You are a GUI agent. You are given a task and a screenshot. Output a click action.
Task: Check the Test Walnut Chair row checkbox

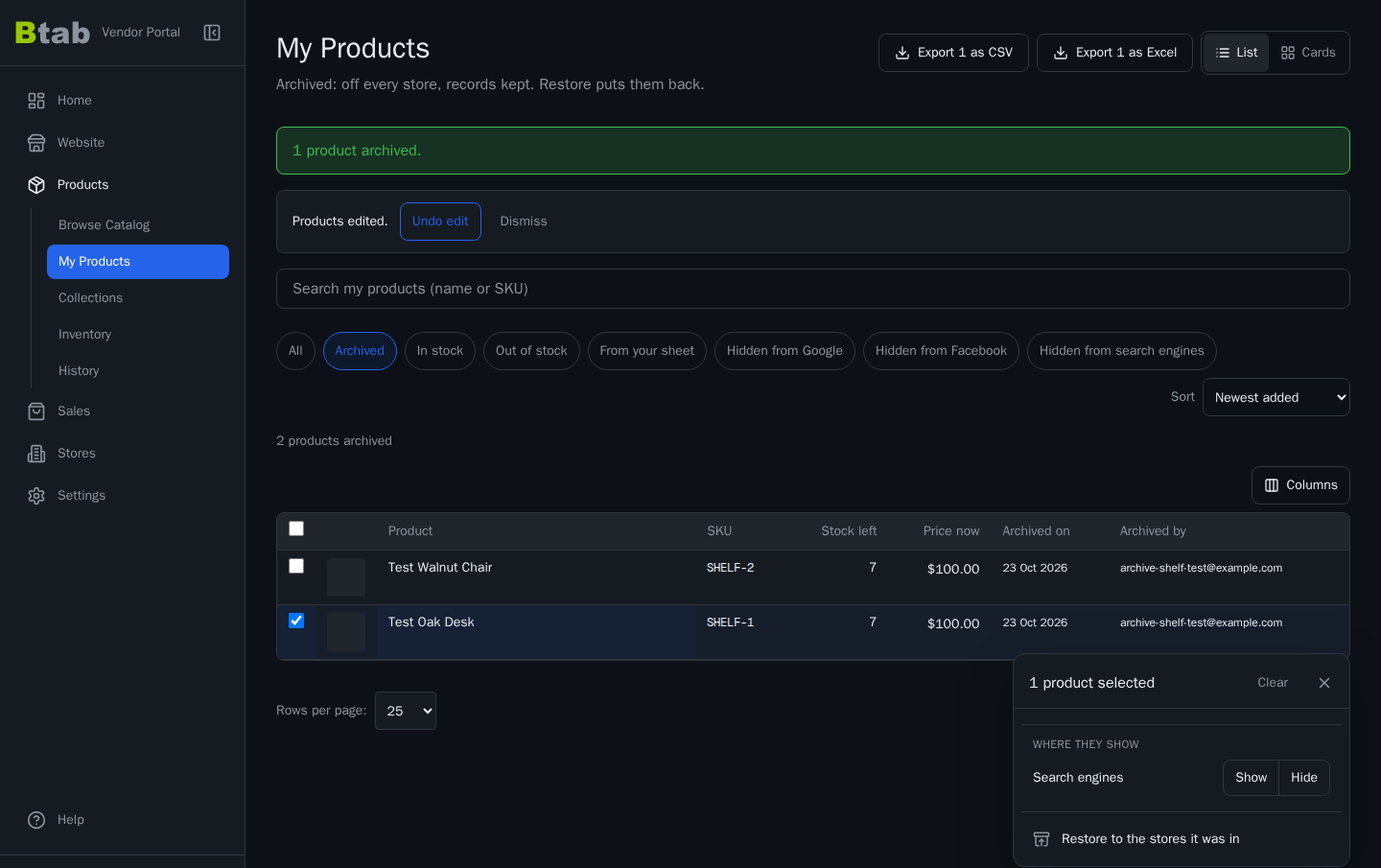(296, 566)
